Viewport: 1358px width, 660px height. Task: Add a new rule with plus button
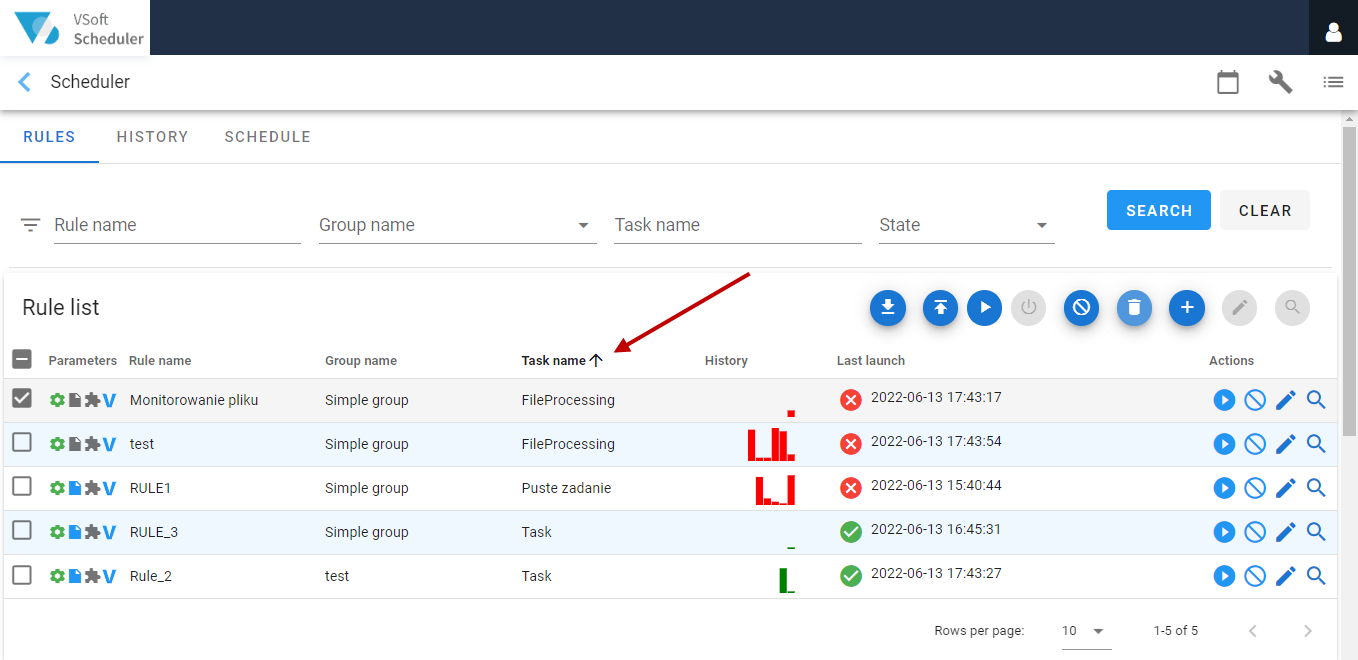point(1187,308)
